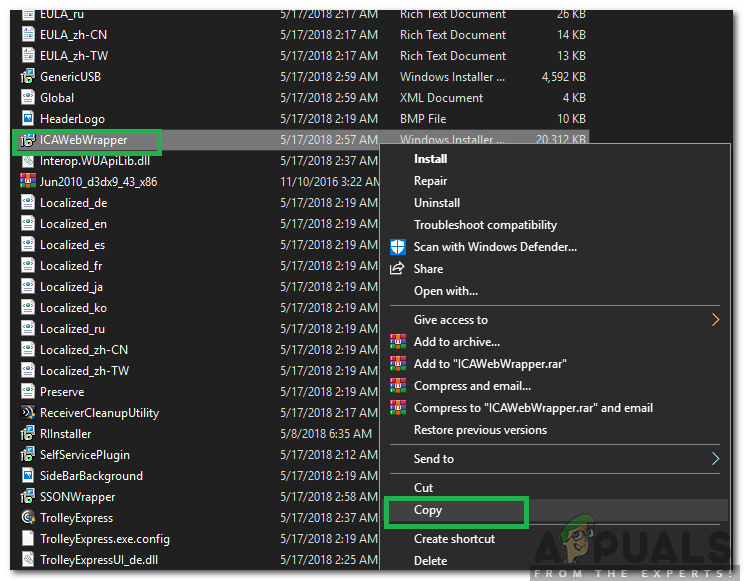Screen dimensions: 744x581
Task: Click the Preserve file icon
Action: [28, 392]
